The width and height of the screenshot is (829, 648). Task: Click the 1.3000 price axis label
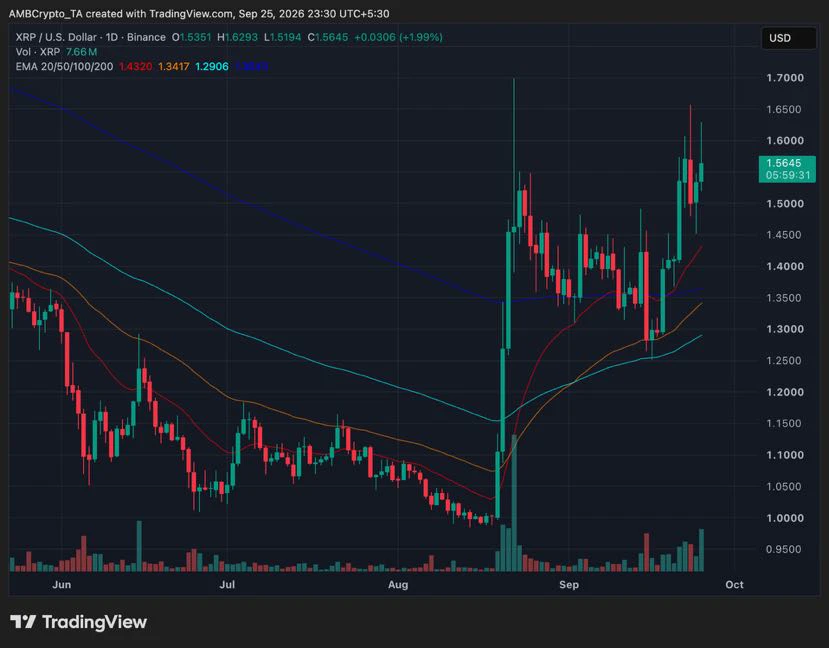point(785,329)
